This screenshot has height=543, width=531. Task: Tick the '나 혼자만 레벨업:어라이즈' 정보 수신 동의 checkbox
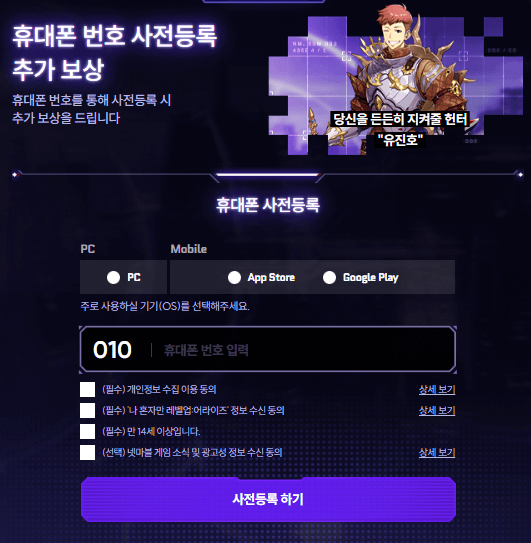pos(87,410)
